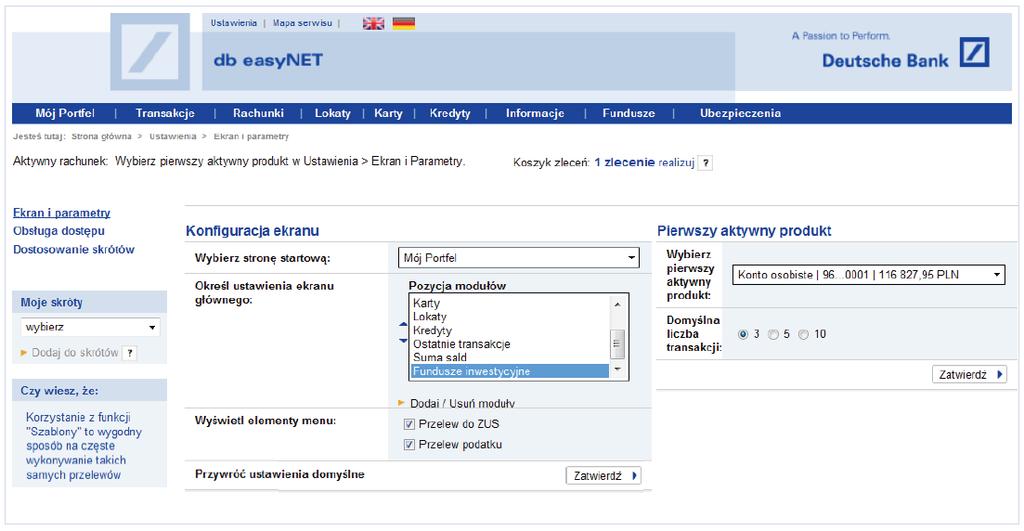Open Karty menu in navigation bar
This screenshot has width=1024, height=531.
click(388, 113)
